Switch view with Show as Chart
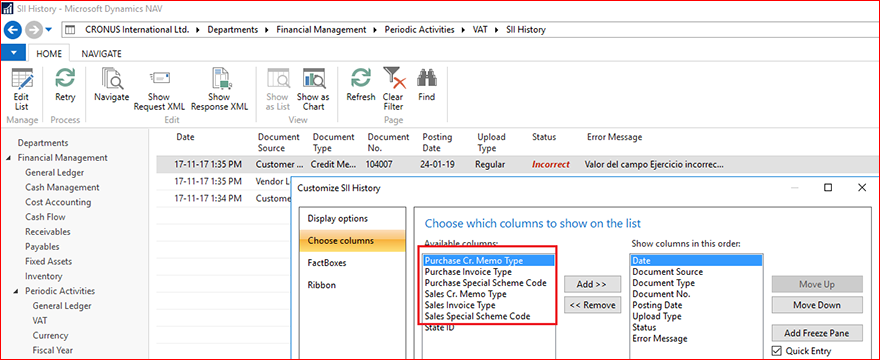Image resolution: width=880 pixels, height=360 pixels. 313,90
